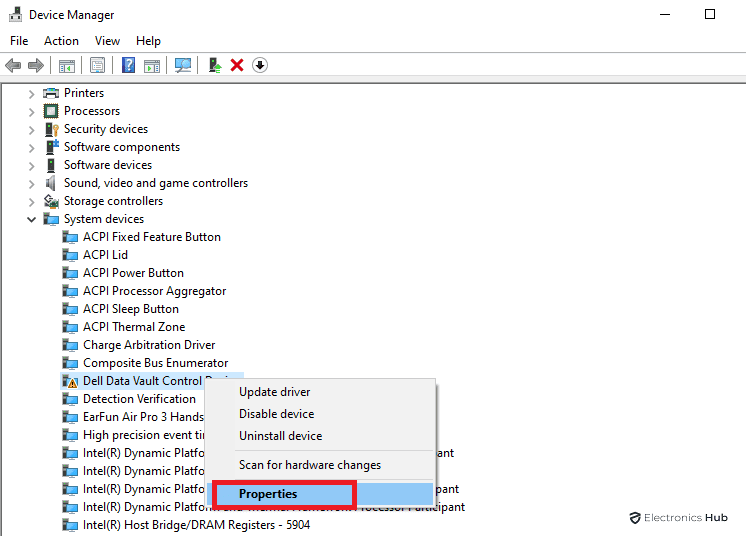Choose Uninstall device from context menu
The width and height of the screenshot is (746, 536).
(x=280, y=436)
